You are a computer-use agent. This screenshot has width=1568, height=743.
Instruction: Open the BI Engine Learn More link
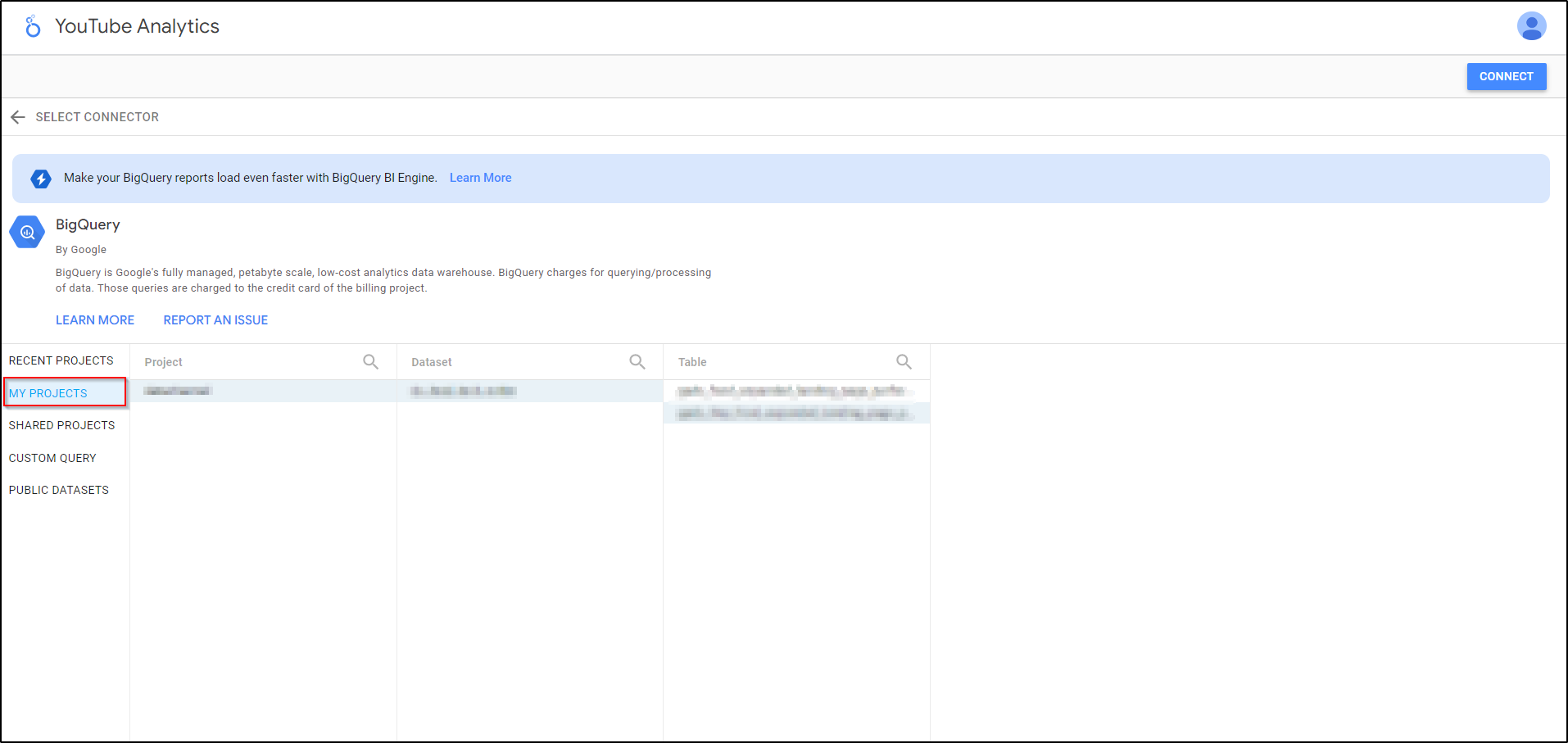point(480,178)
